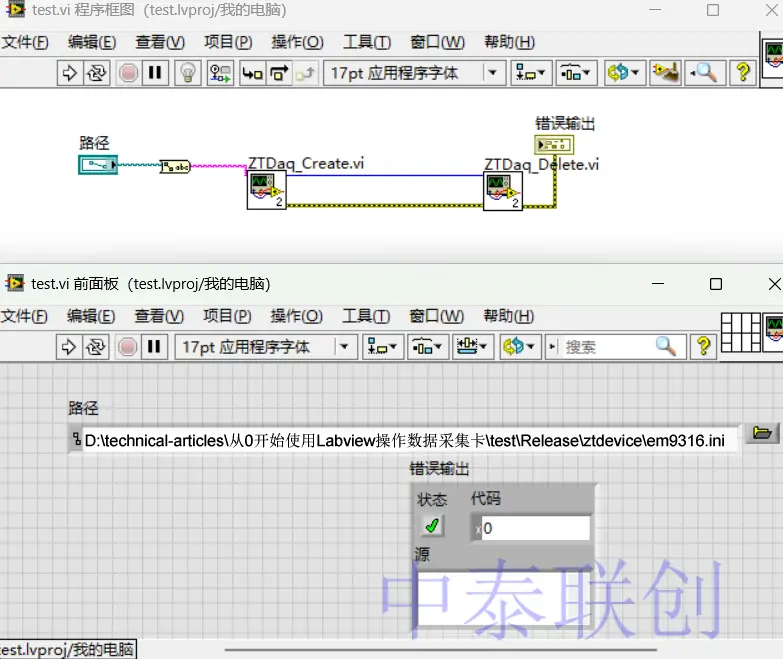This screenshot has height=659, width=783.
Task: Open 操作(O) menu in block diagram window
Action: coord(298,42)
